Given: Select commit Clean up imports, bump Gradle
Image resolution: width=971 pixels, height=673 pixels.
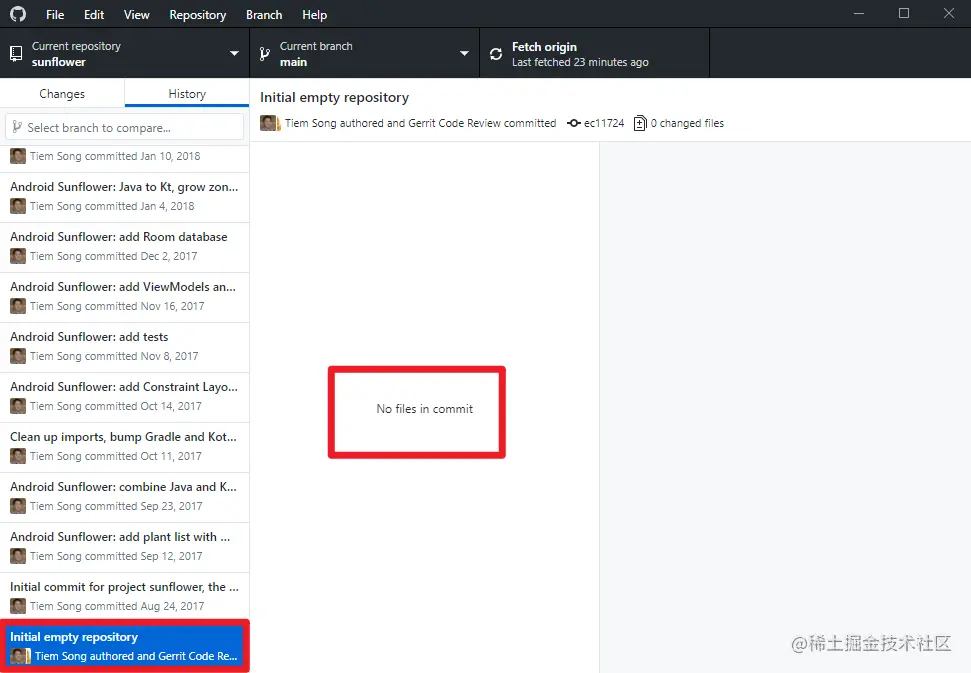Looking at the screenshot, I should [124, 448].
